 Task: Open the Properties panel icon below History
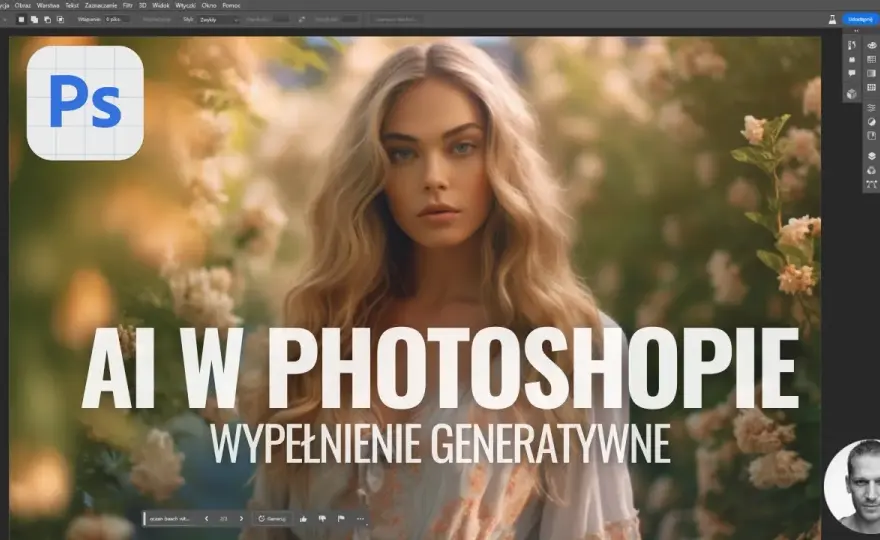pyautogui.click(x=852, y=59)
